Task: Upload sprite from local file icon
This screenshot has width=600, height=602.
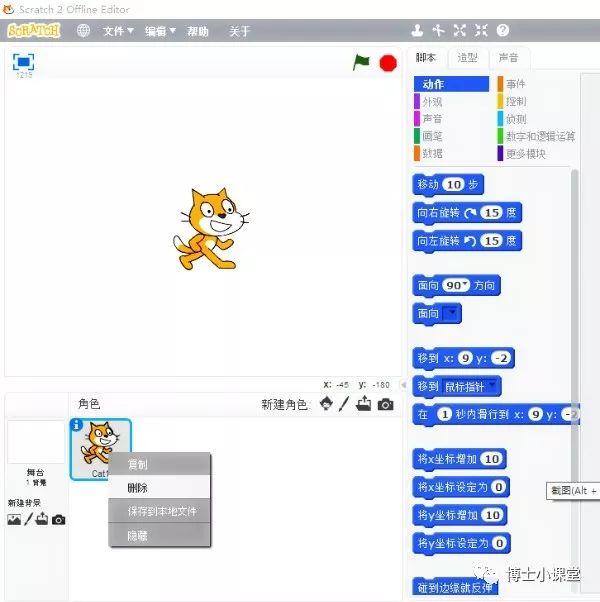Action: (363, 404)
